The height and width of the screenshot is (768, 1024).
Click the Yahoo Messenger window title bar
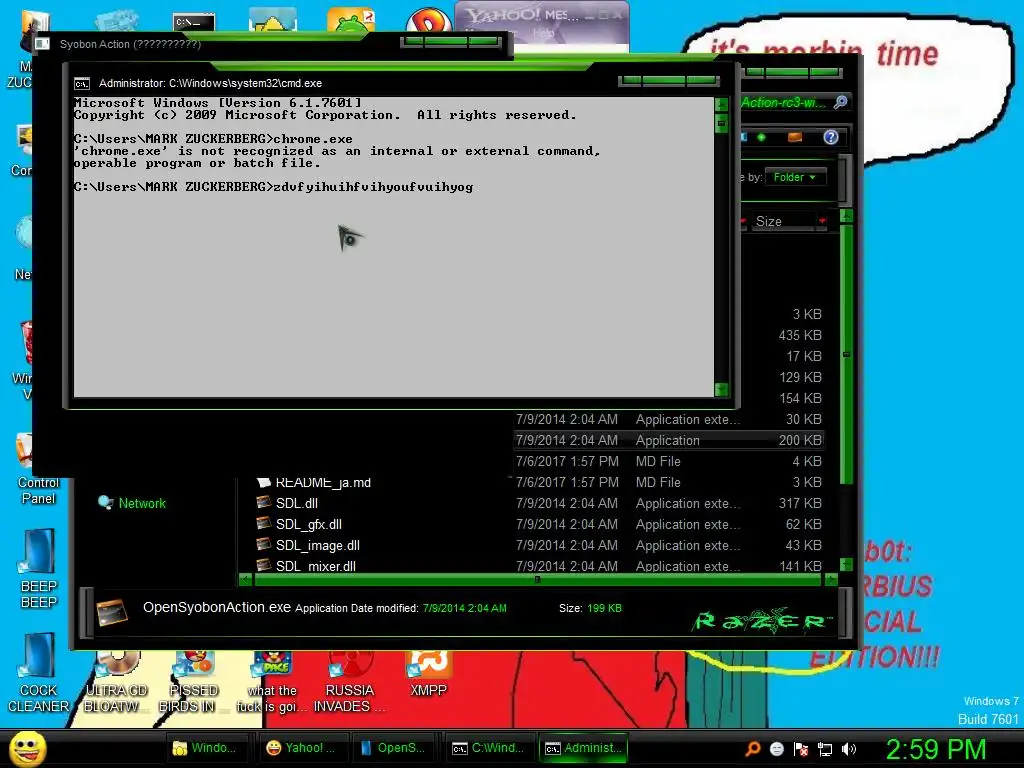click(x=541, y=14)
